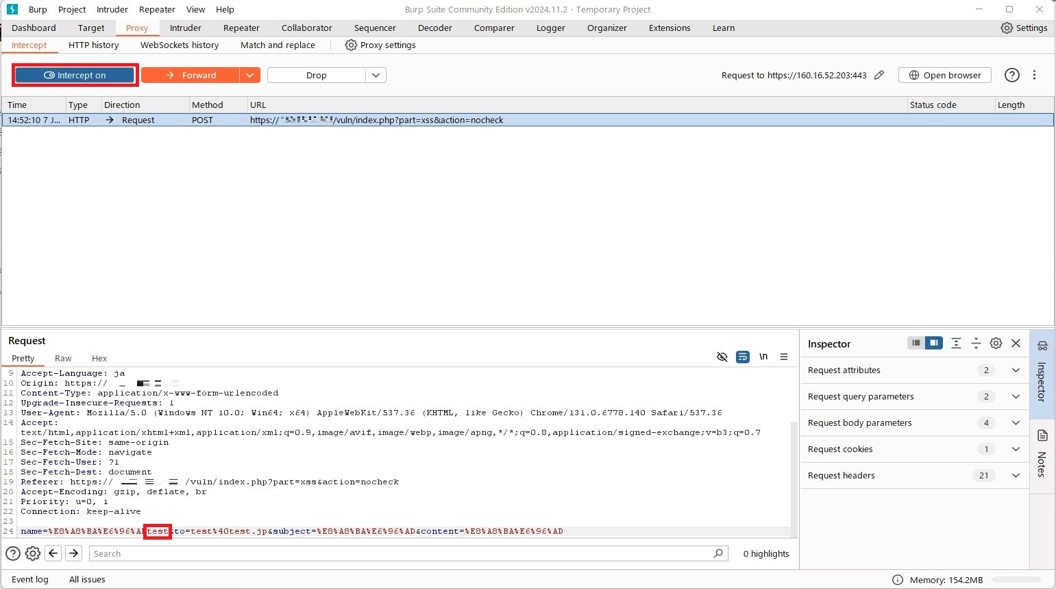Toggle the Intercept on button
Screen dimensions: 1056x589
coord(75,75)
